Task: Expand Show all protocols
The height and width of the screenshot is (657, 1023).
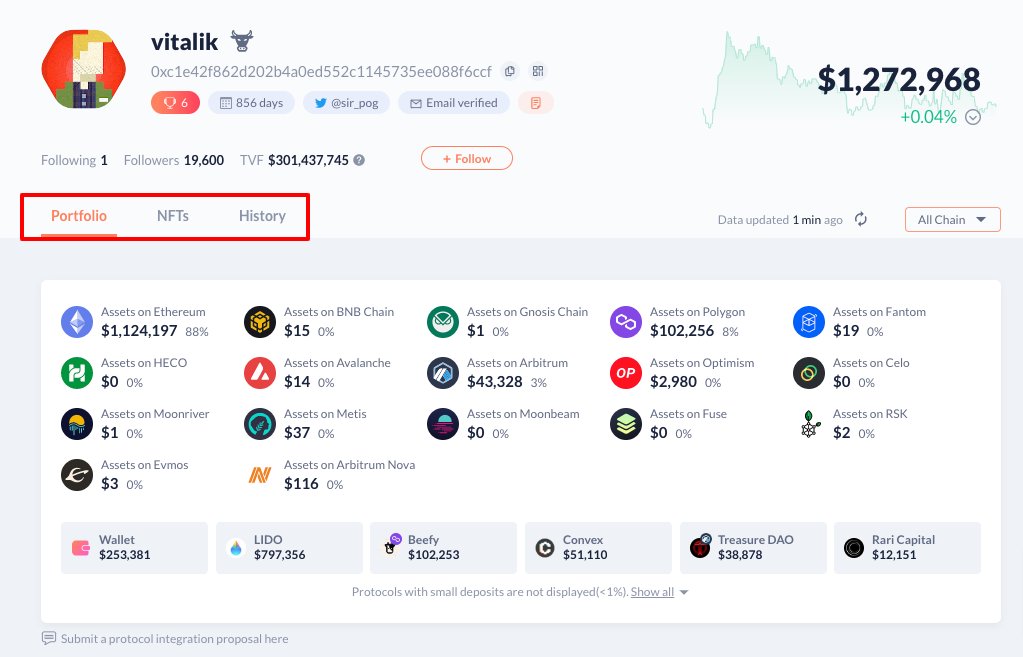Action: click(x=659, y=592)
